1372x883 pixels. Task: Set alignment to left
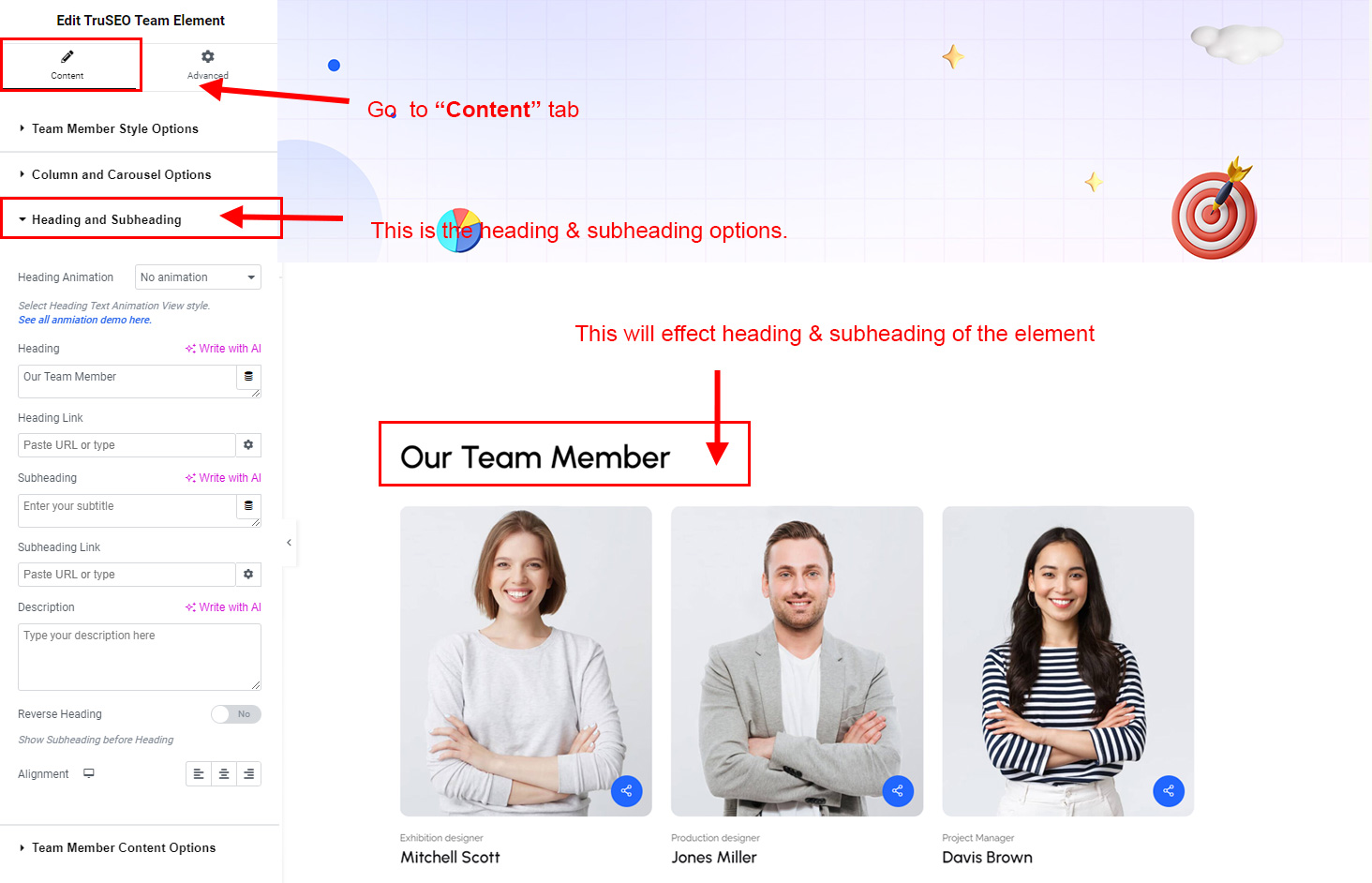click(x=199, y=774)
